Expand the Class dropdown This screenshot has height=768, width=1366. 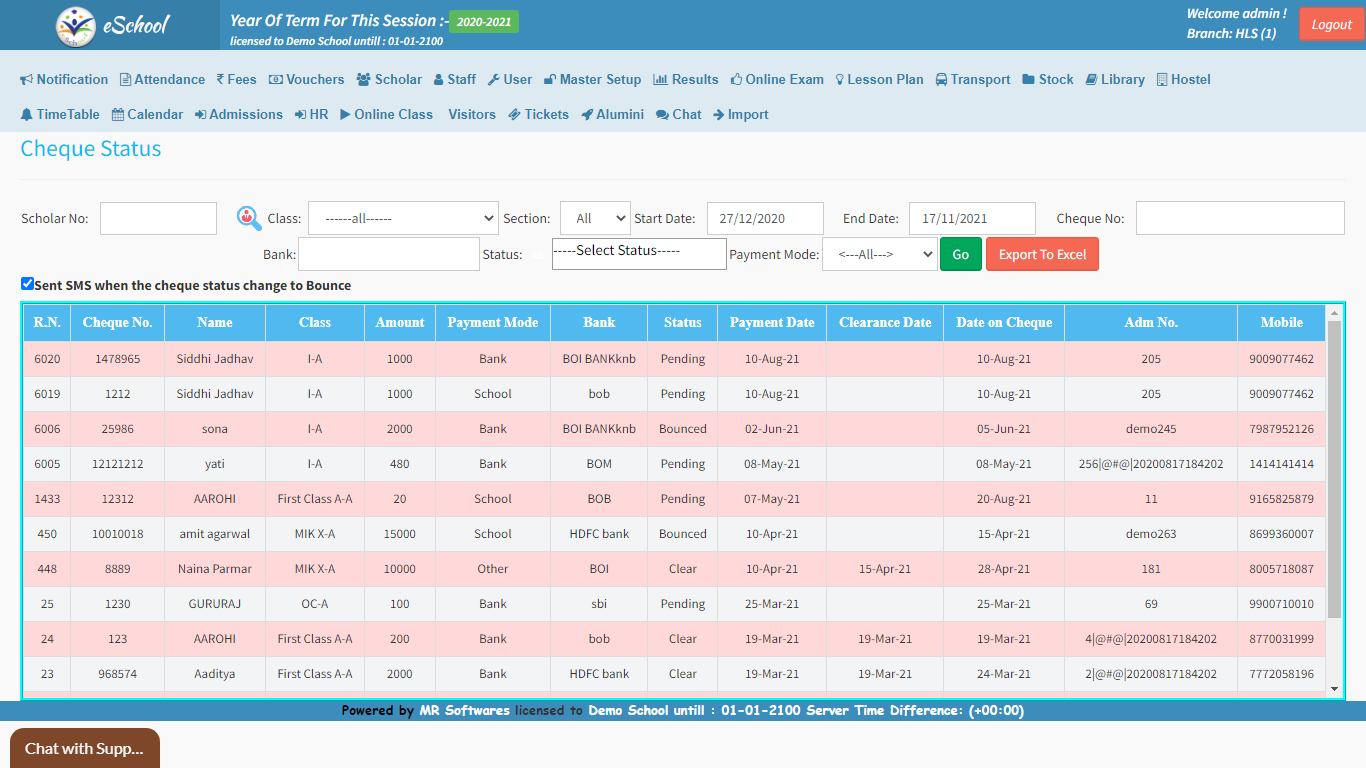403,218
